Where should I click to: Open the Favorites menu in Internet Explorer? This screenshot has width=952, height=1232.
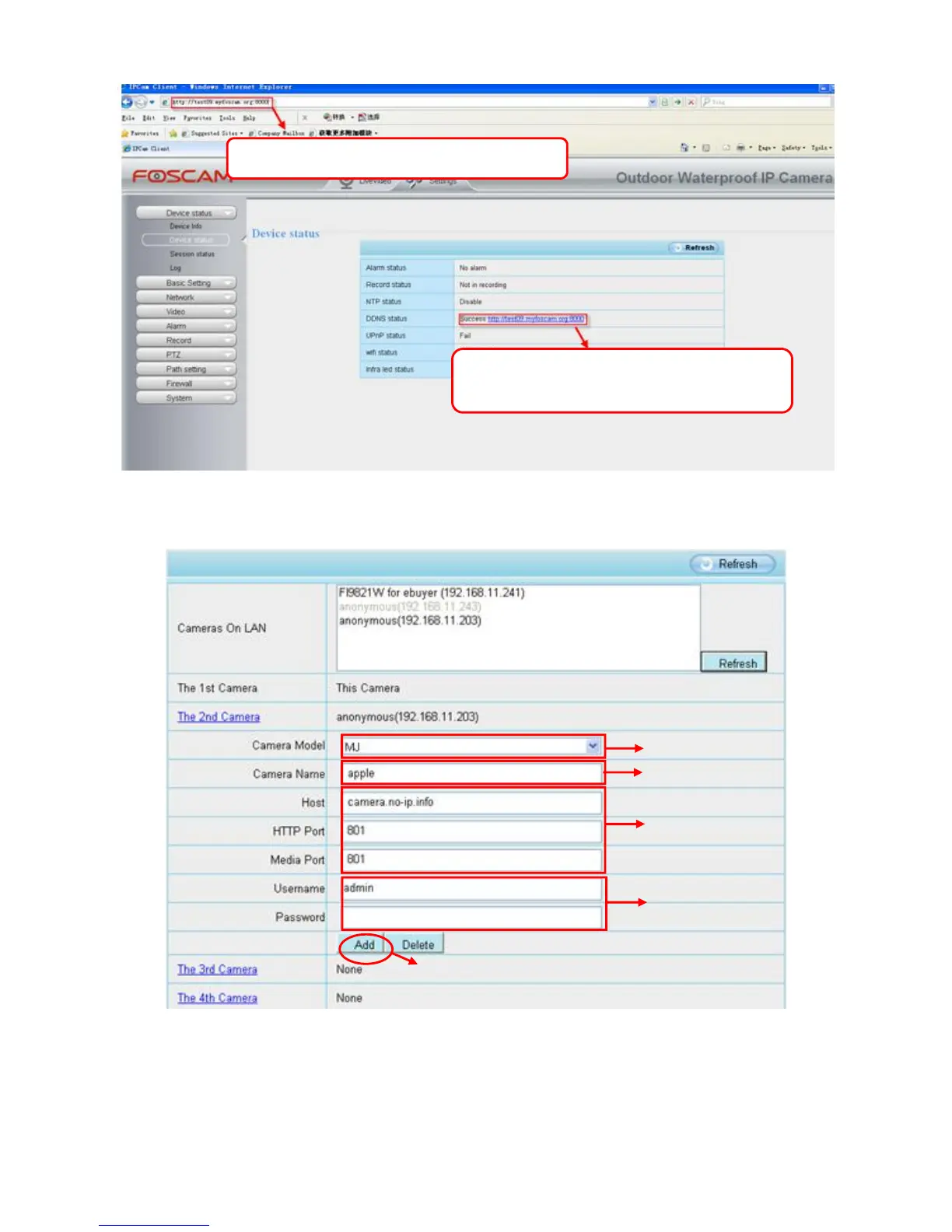pyautogui.click(x=198, y=118)
